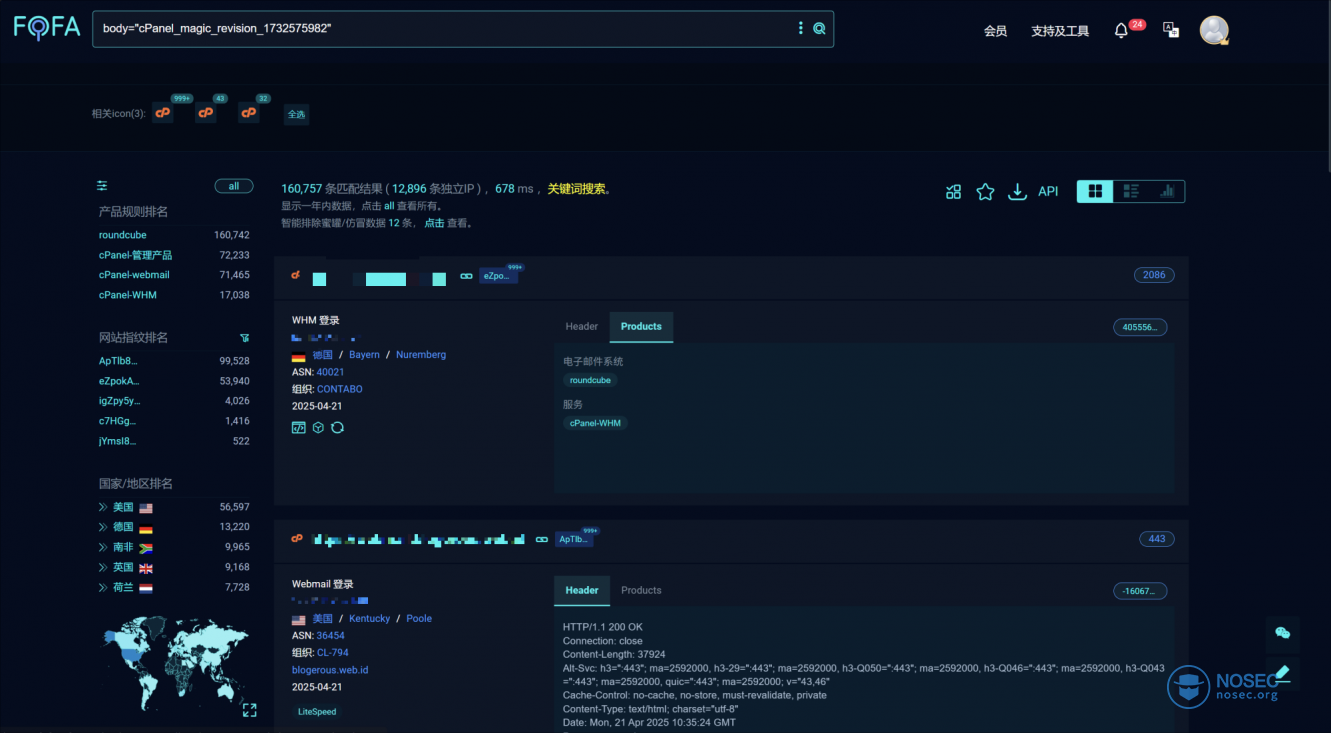1331x733 pixels.
Task: Filter by fingerprint ApTlb8…
Action: point(118,361)
